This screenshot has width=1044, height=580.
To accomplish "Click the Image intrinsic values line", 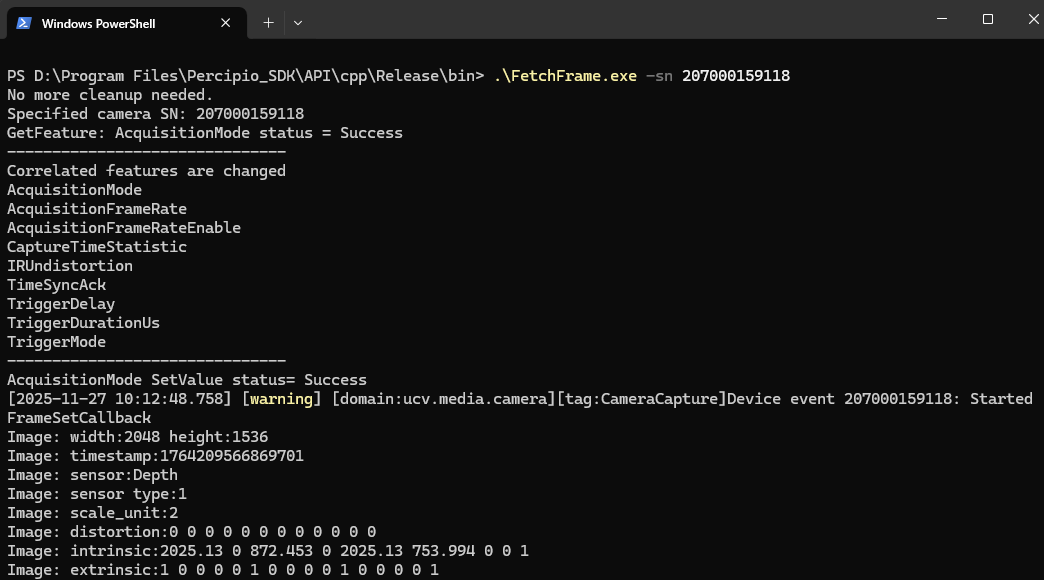I will (x=267, y=551).
